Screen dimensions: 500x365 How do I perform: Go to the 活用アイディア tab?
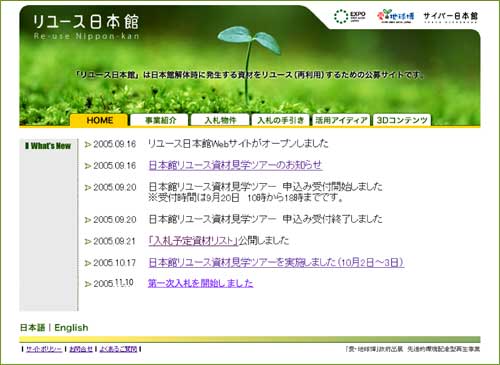pos(341,120)
